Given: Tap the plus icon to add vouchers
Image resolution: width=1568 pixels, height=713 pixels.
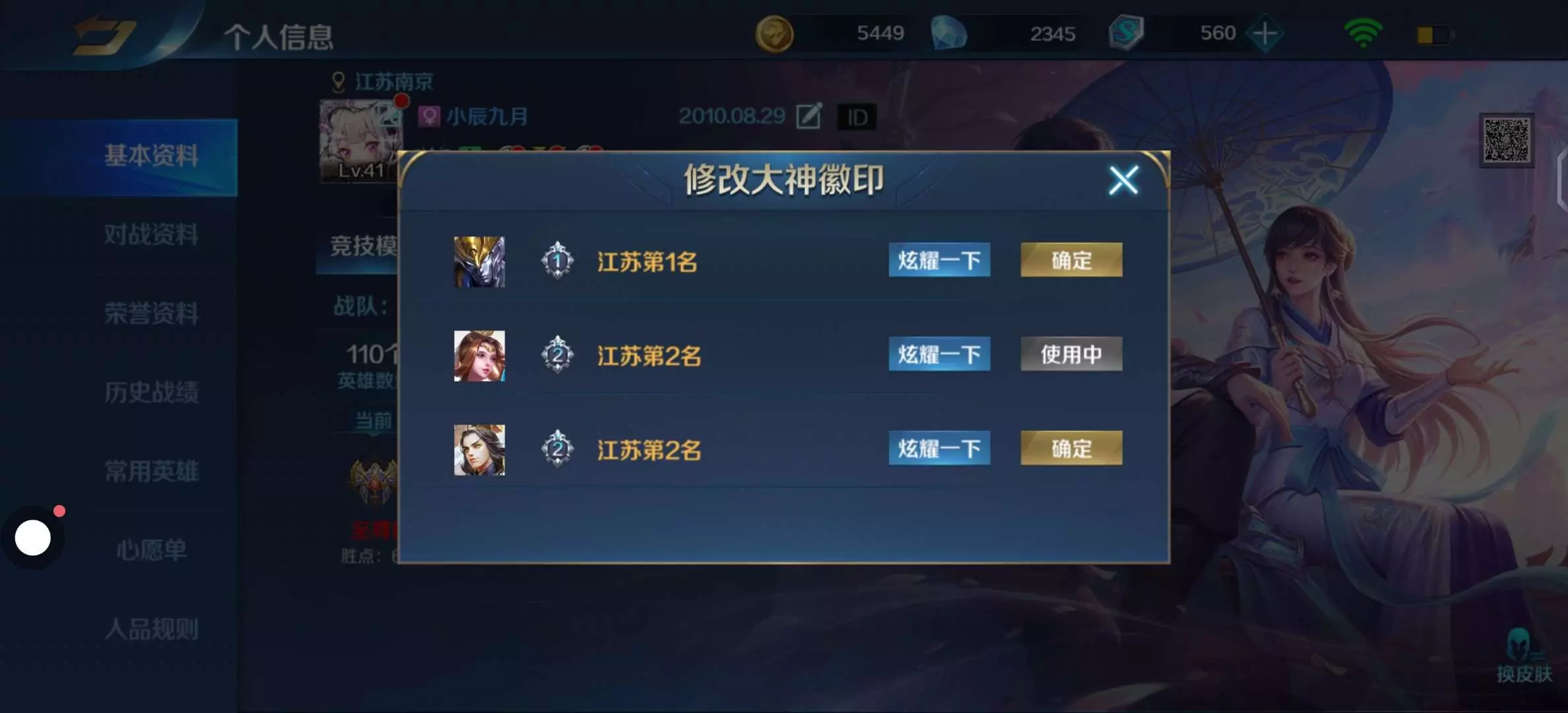Looking at the screenshot, I should (1264, 33).
